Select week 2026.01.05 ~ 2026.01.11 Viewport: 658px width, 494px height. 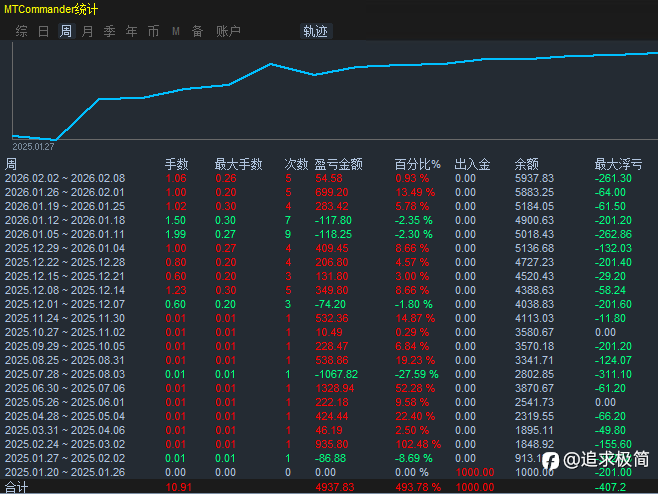(x=65, y=234)
